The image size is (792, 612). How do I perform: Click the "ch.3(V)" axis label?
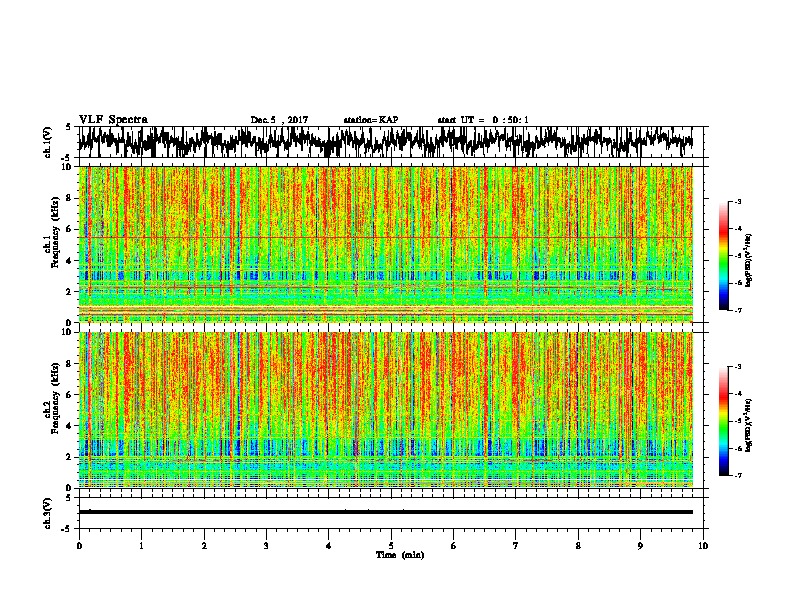[x=48, y=513]
